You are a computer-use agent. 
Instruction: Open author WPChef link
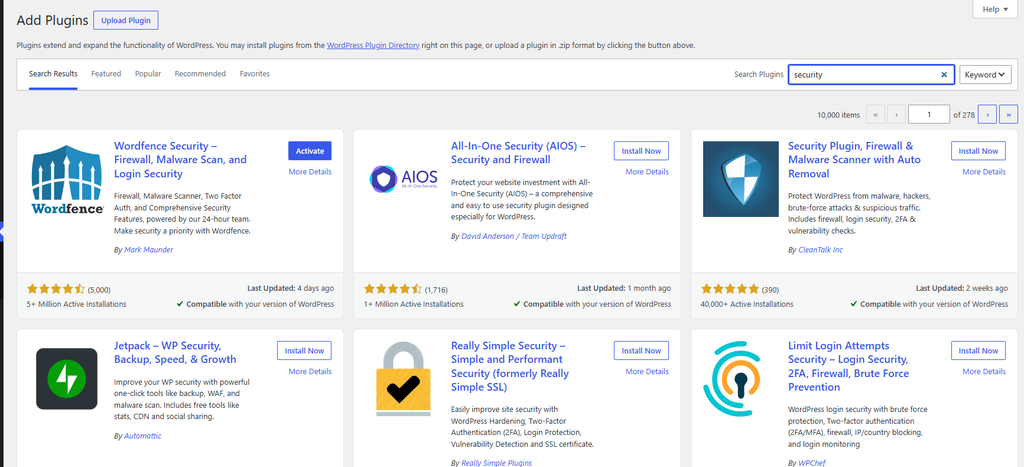click(x=814, y=463)
